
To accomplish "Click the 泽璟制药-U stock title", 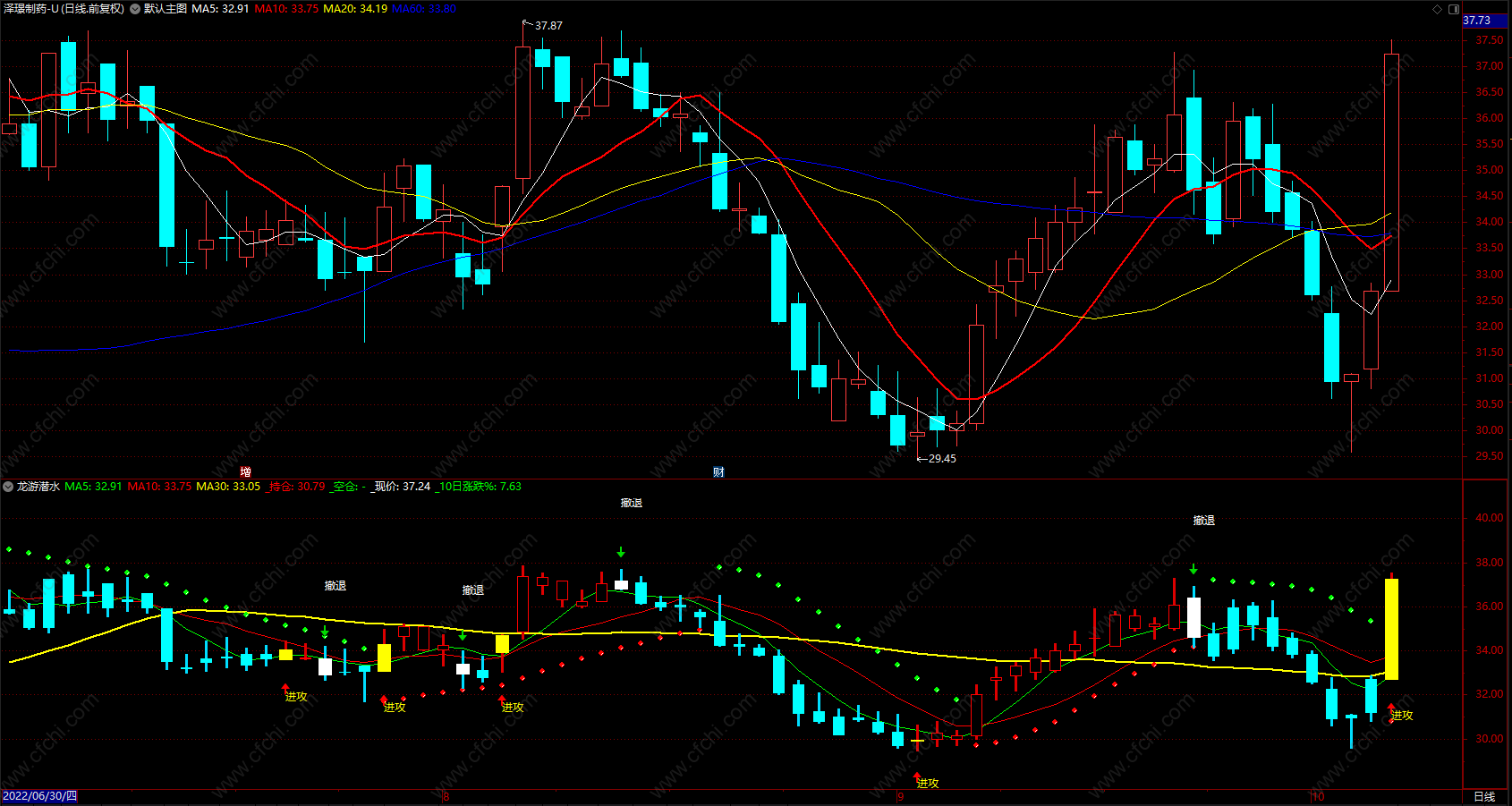I will coord(30,9).
